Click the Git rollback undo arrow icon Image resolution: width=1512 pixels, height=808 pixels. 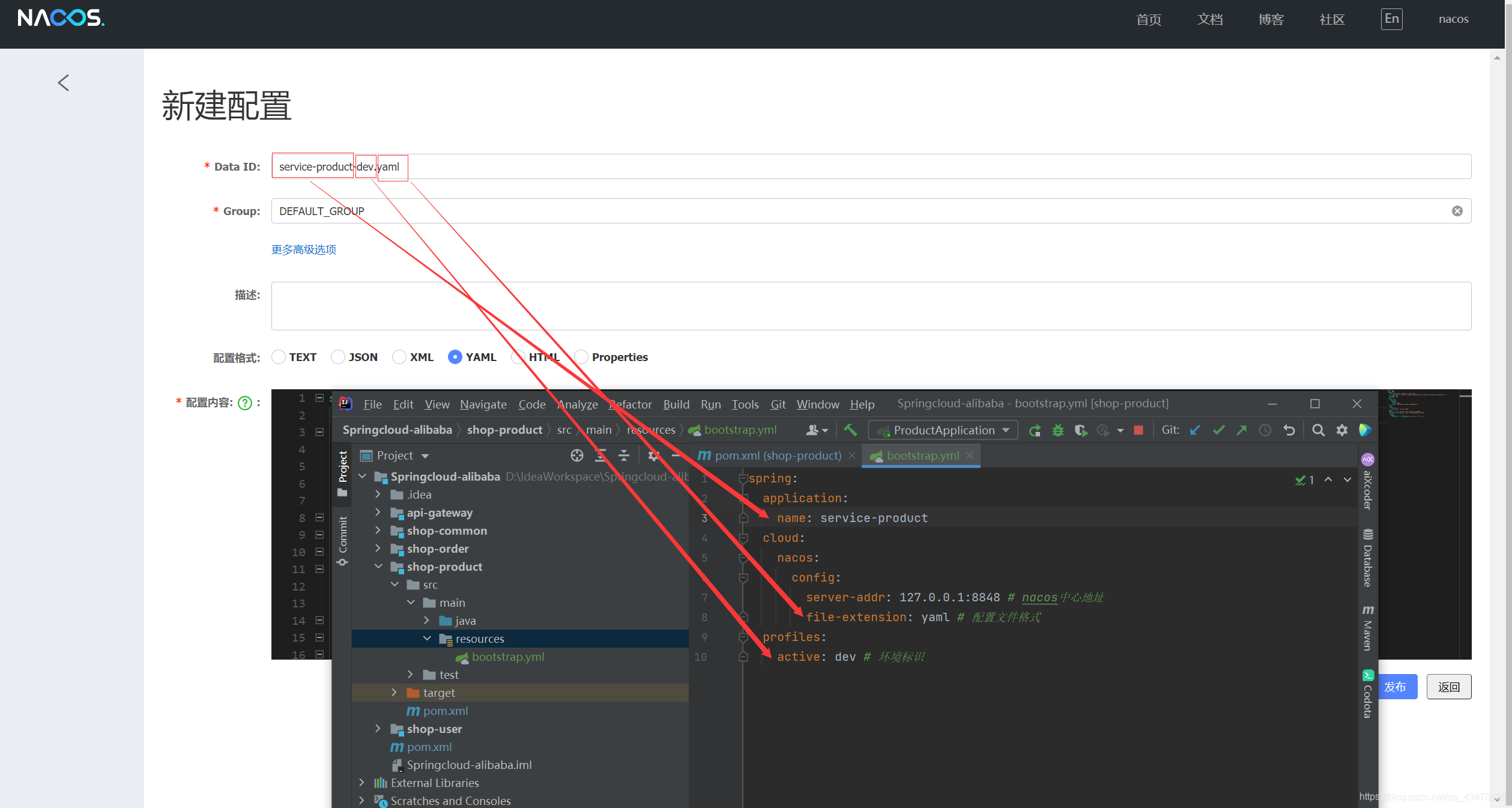[1289, 430]
